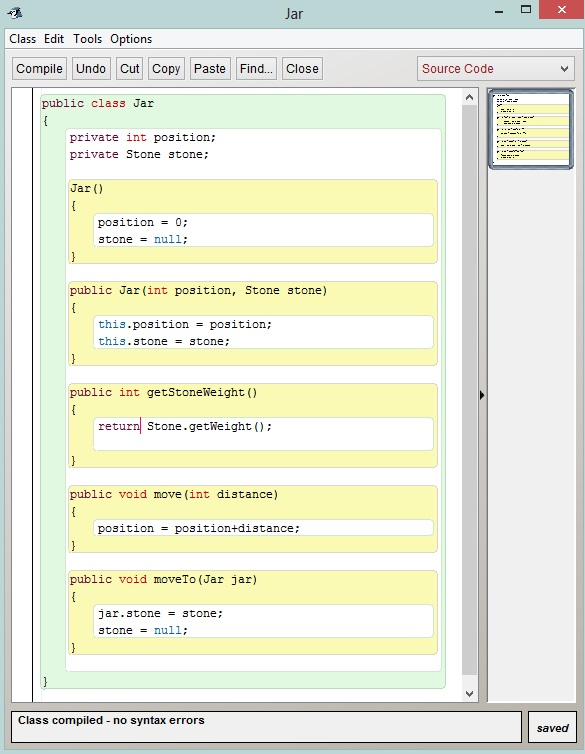Undo the last edit
The width and height of the screenshot is (585, 754).
91,69
